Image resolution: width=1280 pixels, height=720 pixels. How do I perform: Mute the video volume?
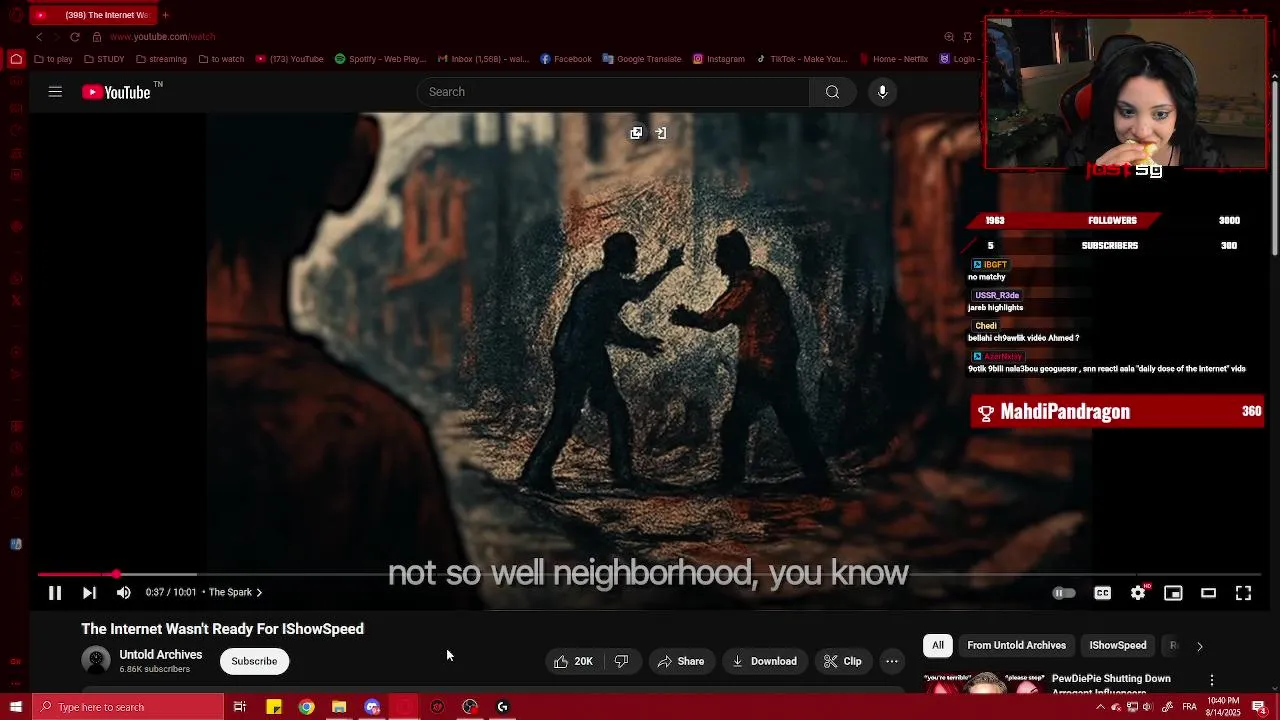point(123,593)
